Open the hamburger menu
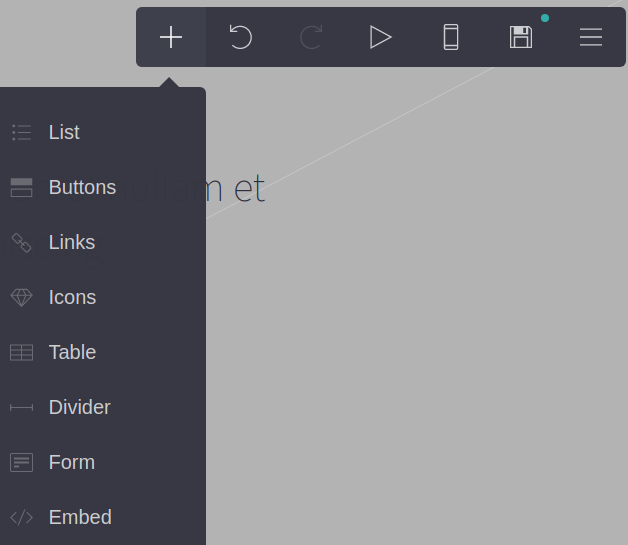The height and width of the screenshot is (545, 628). tap(591, 37)
